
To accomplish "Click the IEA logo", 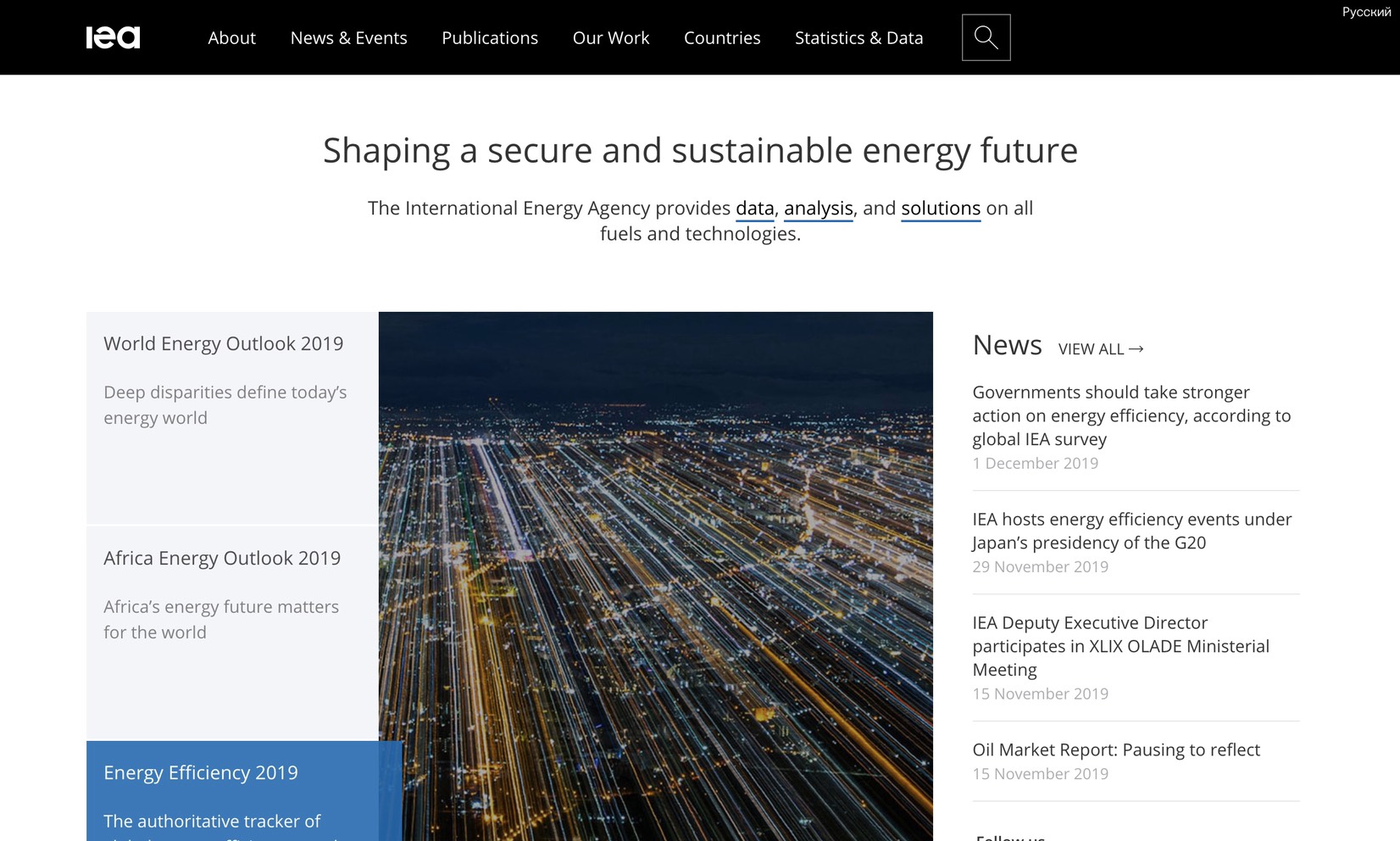I will pyautogui.click(x=113, y=37).
